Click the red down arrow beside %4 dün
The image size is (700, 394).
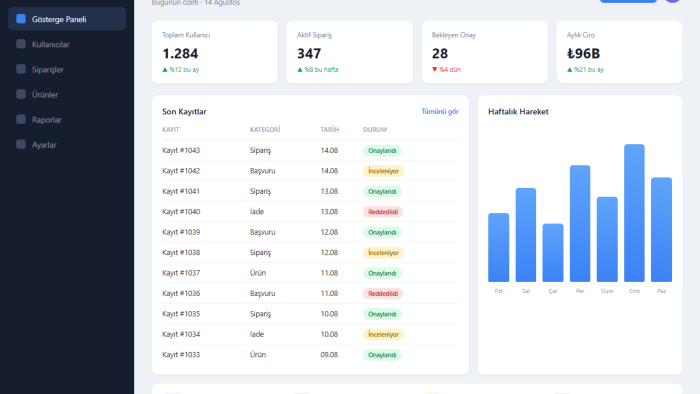point(434,70)
